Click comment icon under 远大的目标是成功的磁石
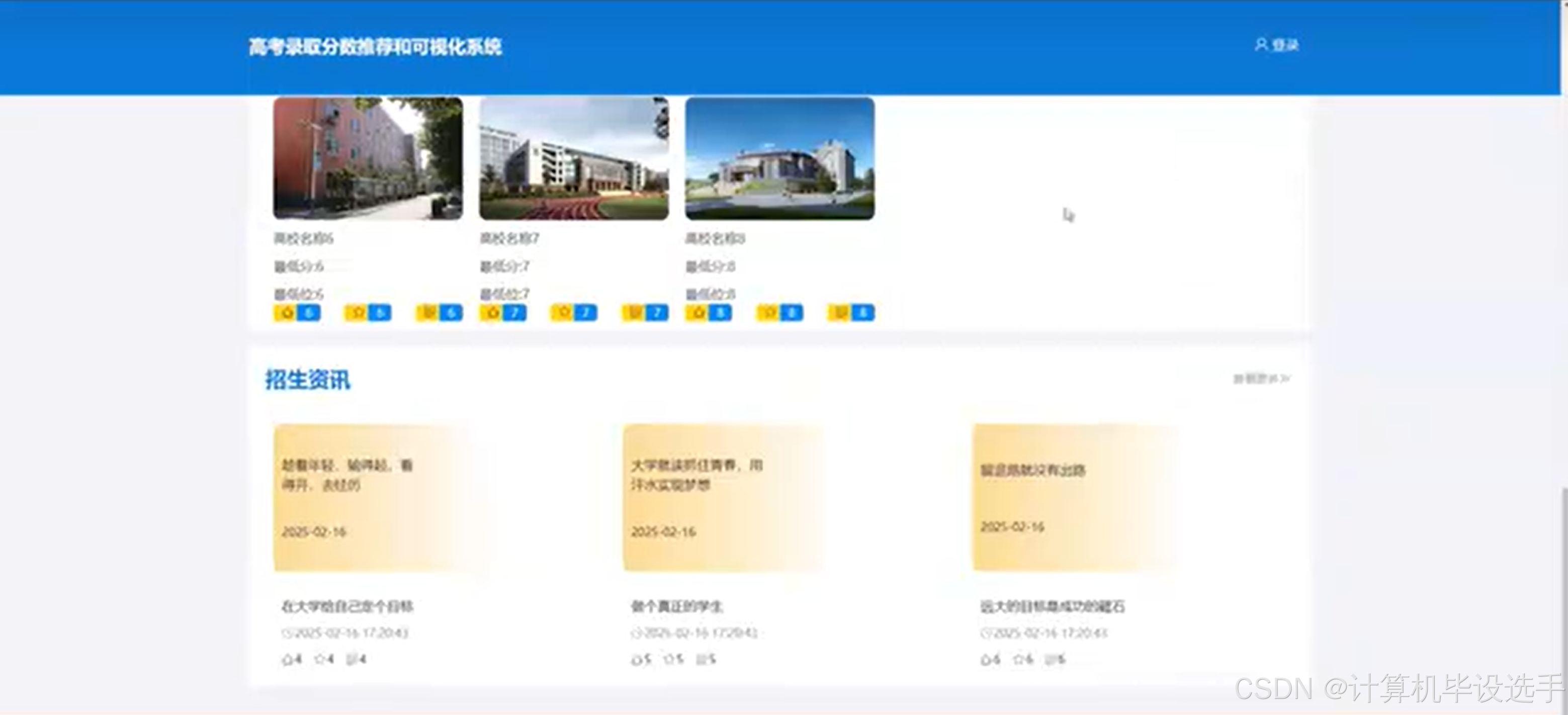This screenshot has width=1568, height=715. pyautogui.click(x=1051, y=659)
